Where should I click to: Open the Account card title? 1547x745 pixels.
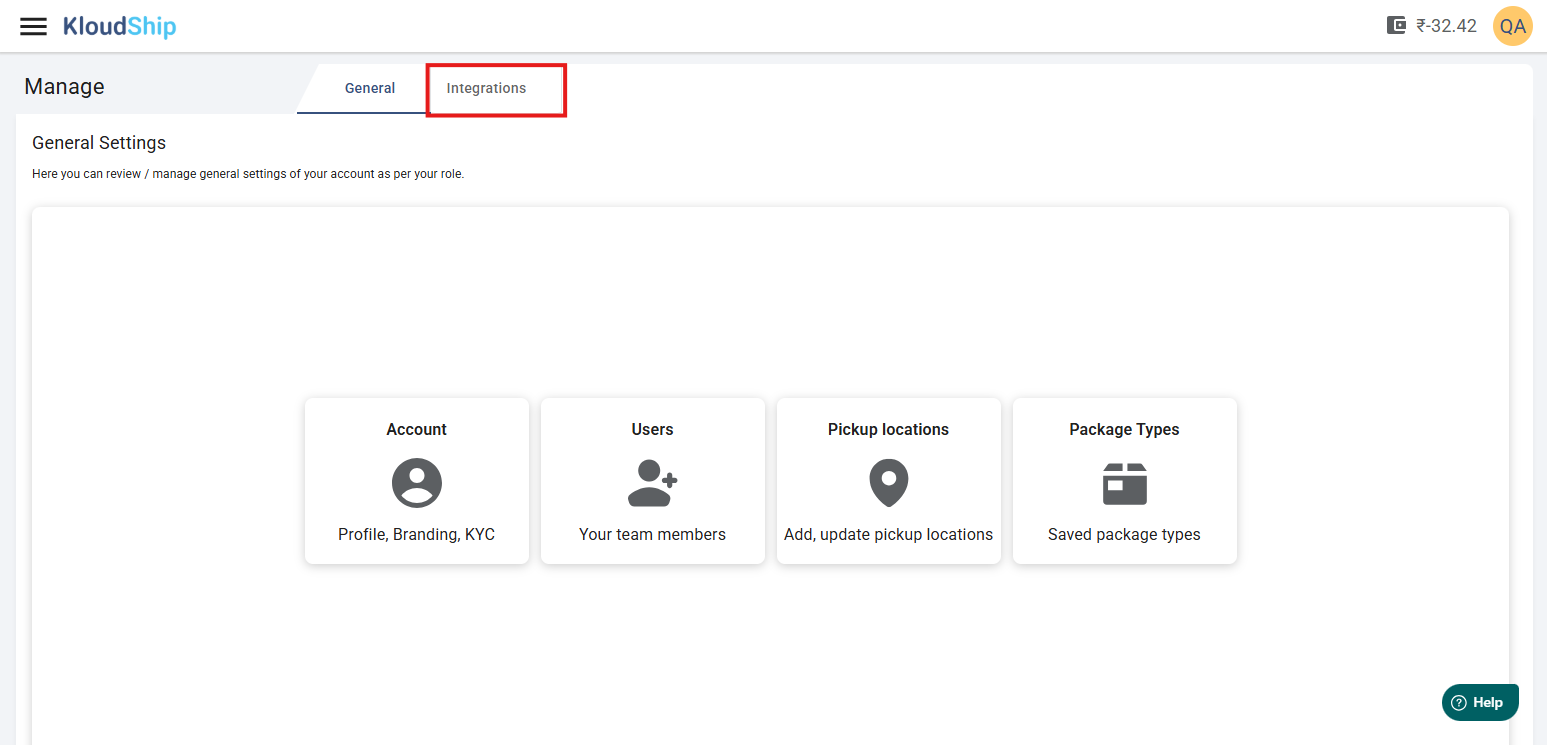(x=417, y=430)
